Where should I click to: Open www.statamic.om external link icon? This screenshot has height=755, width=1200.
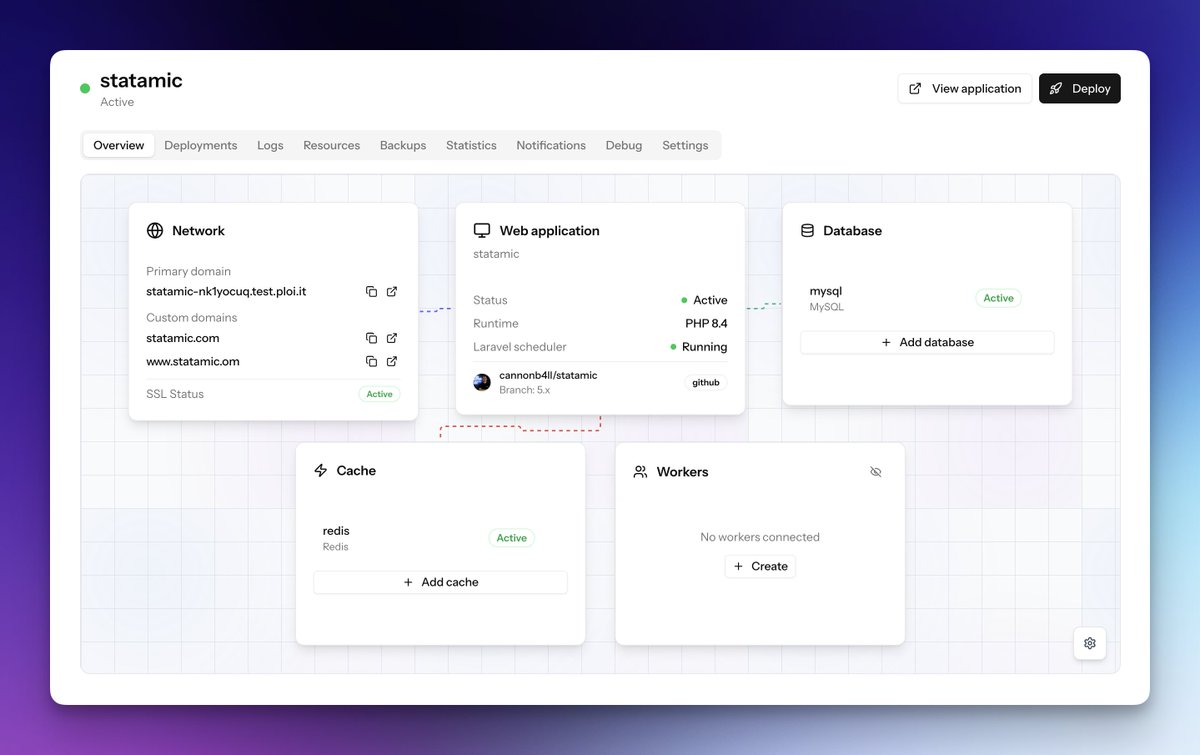[392, 361]
